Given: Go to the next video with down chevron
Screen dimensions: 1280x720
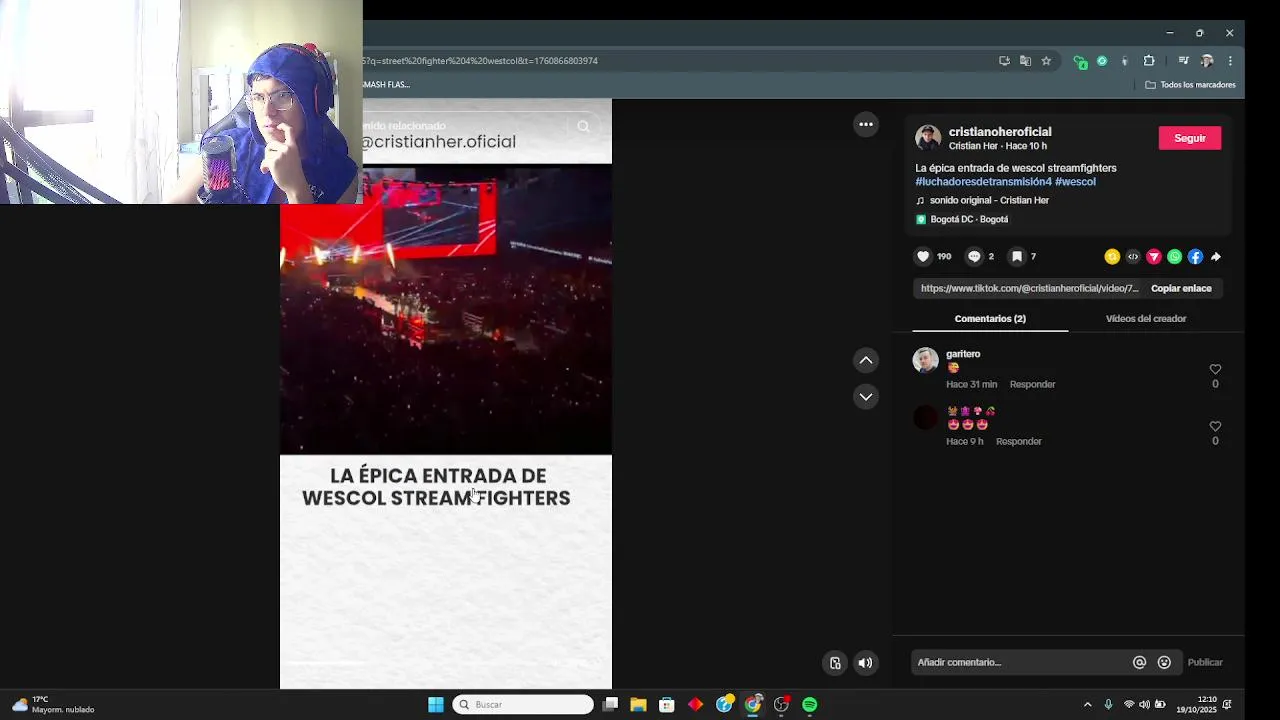Looking at the screenshot, I should pyautogui.click(x=866, y=397).
